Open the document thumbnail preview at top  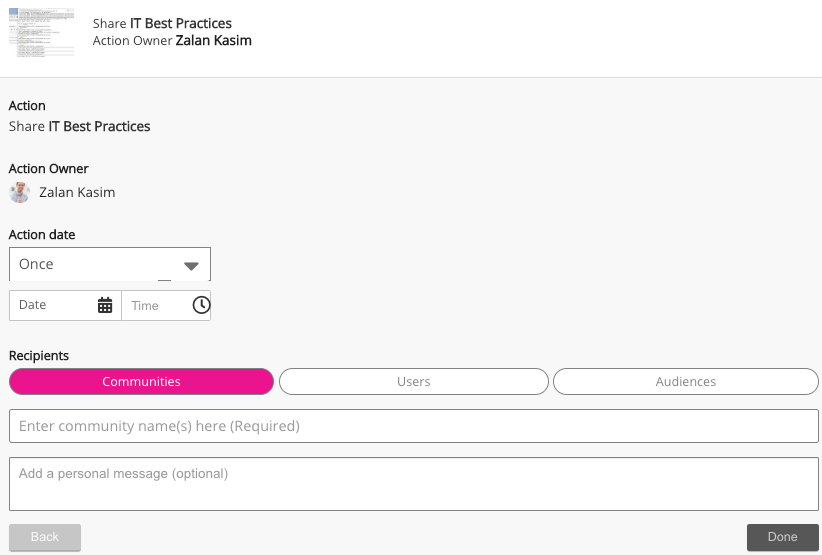(41, 32)
